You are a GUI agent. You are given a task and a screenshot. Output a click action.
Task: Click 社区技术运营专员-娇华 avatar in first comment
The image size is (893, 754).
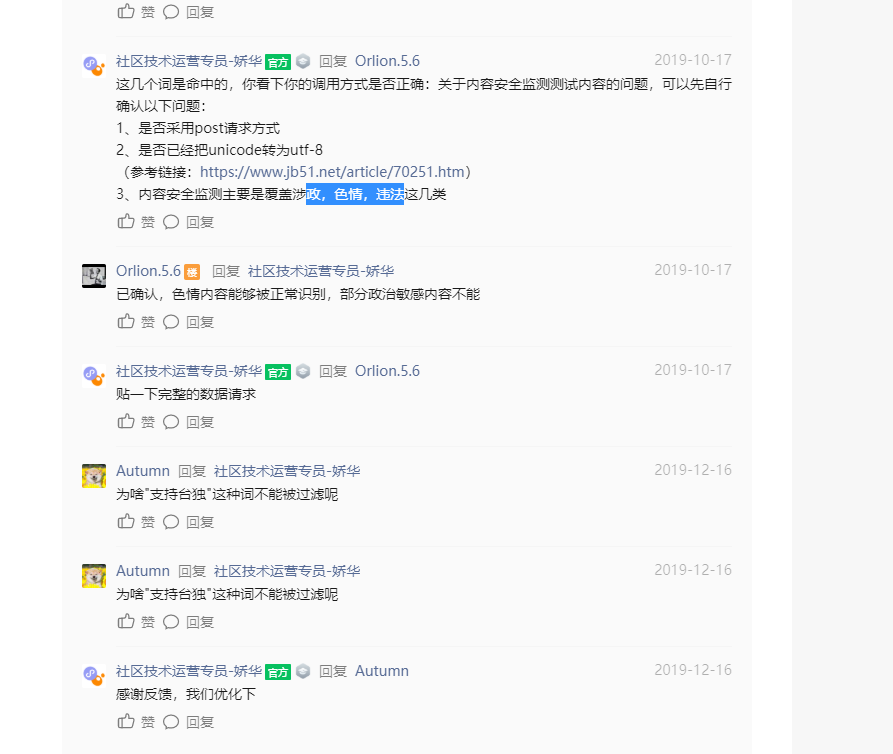pyautogui.click(x=94, y=66)
